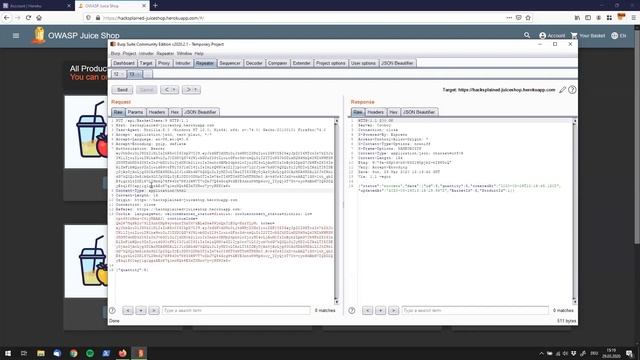Switch to the Proxy tab
Image resolution: width=640 pixels, height=360 pixels.
(164, 63)
